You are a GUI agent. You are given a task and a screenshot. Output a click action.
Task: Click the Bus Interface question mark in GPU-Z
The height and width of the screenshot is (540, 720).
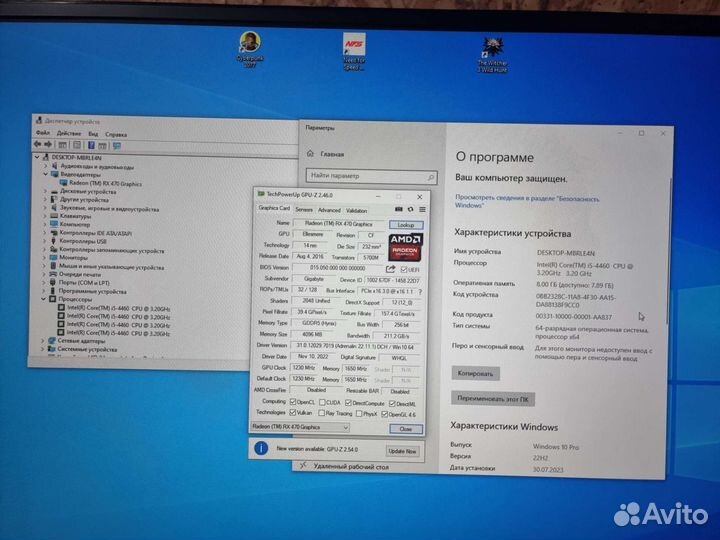pos(420,292)
